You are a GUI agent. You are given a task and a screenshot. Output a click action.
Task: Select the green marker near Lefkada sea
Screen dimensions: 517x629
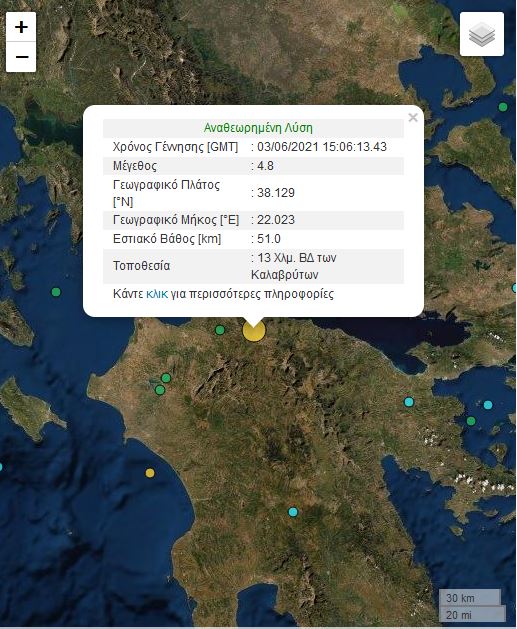click(56, 292)
